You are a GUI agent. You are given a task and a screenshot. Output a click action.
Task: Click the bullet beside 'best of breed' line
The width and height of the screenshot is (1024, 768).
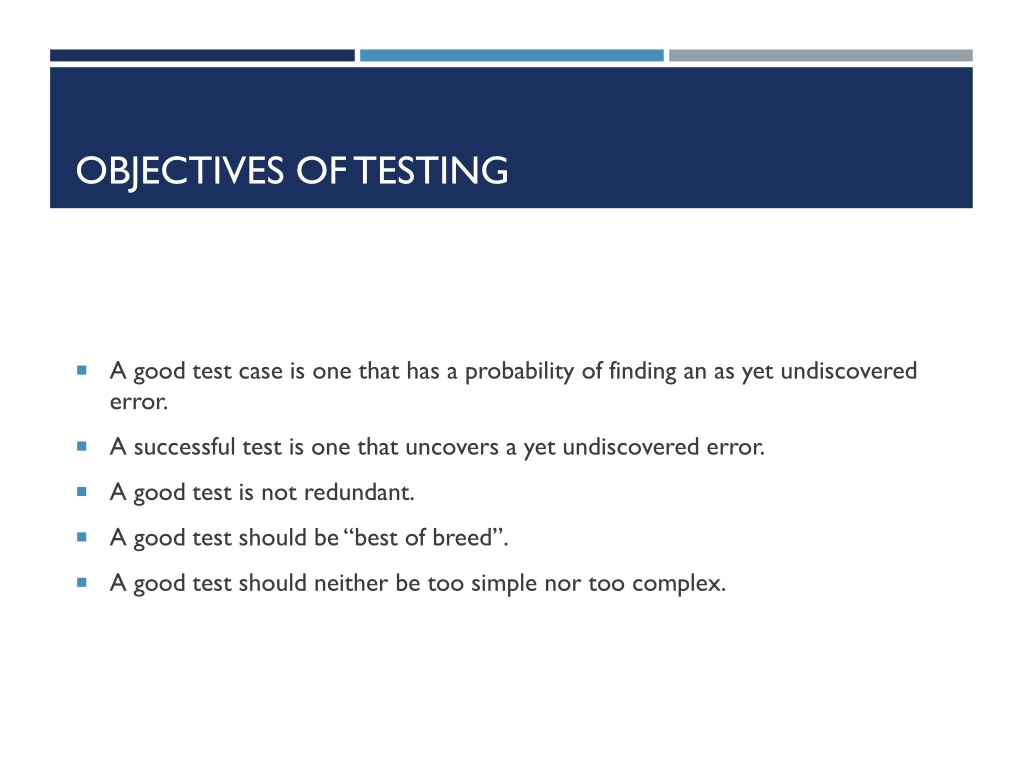[82, 537]
